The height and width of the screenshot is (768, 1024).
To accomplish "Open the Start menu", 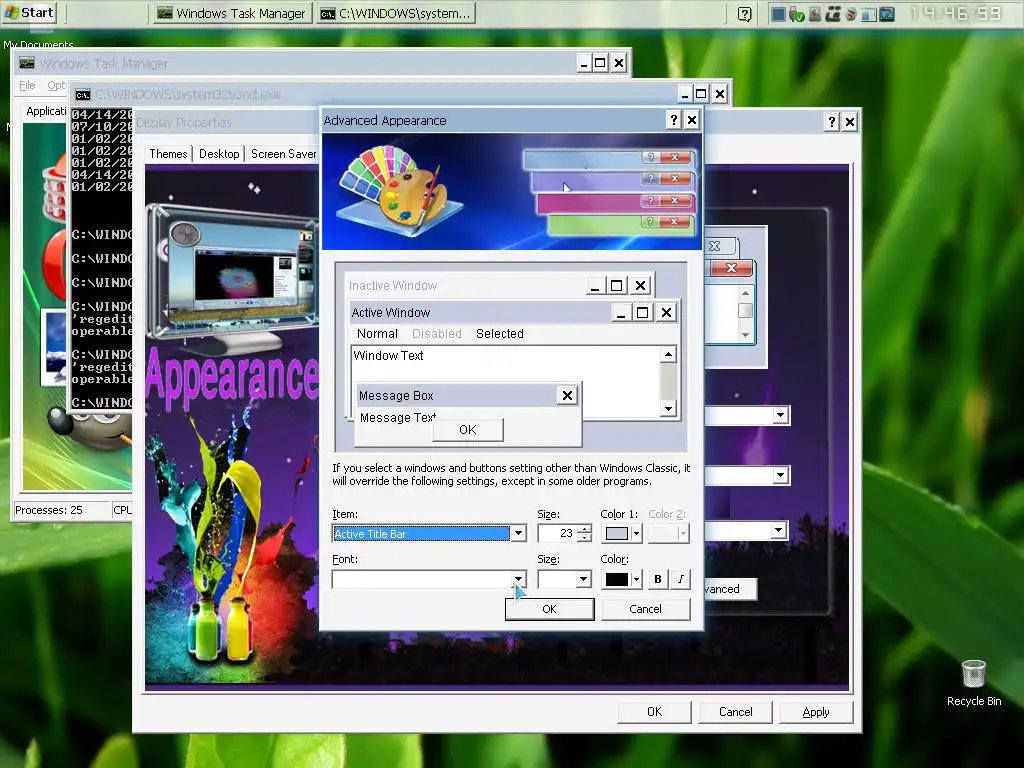I will 29,12.
